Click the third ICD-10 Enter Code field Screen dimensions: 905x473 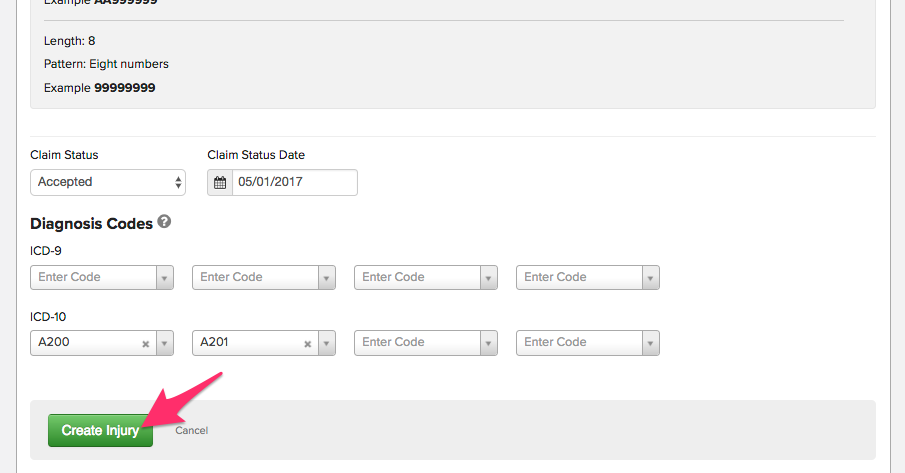(418, 343)
